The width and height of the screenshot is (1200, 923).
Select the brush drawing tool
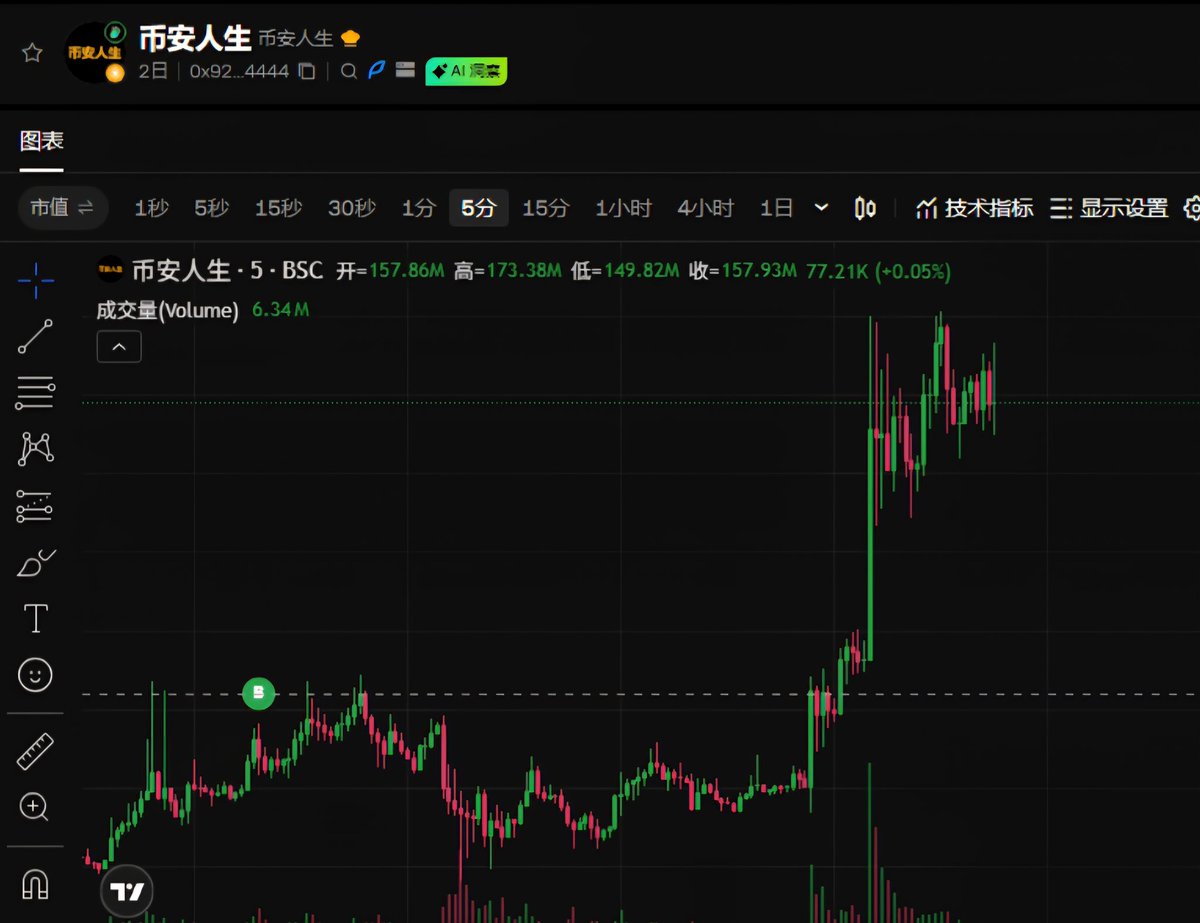click(36, 563)
